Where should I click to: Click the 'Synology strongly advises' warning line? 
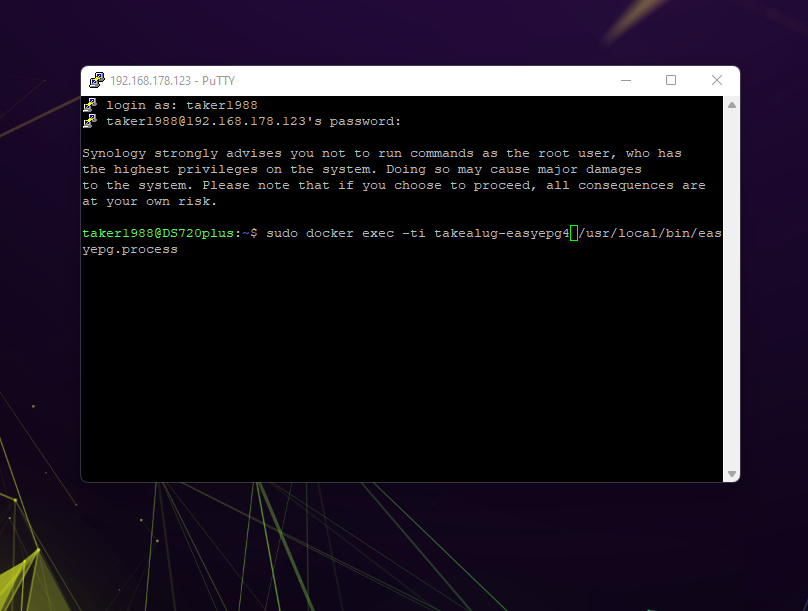point(382,154)
